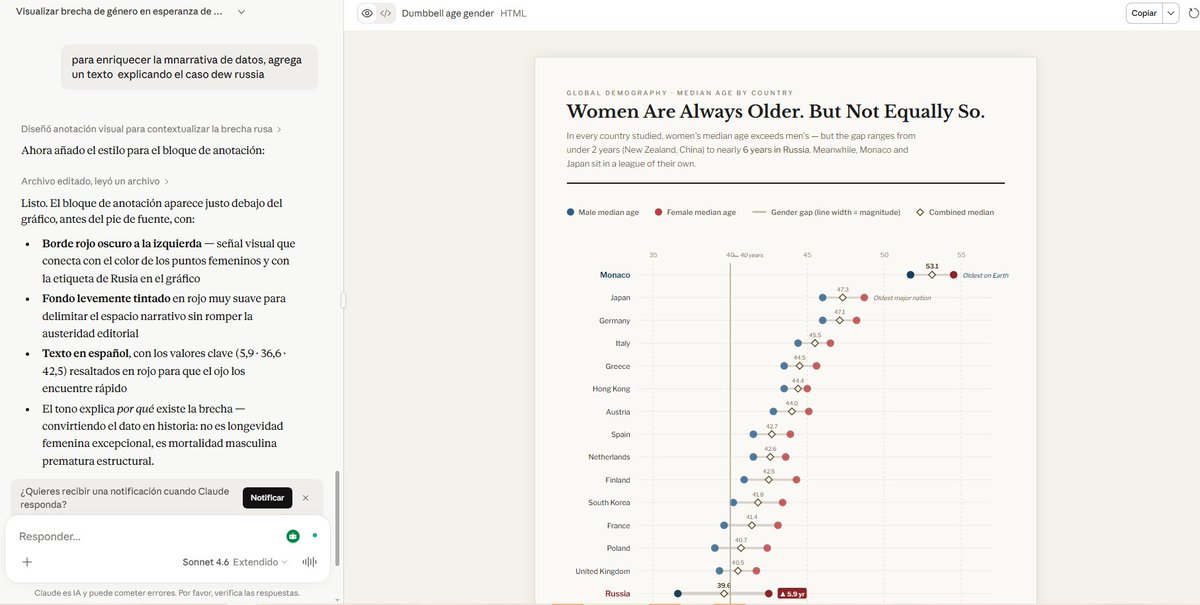Click the user message about Russia

189,67
